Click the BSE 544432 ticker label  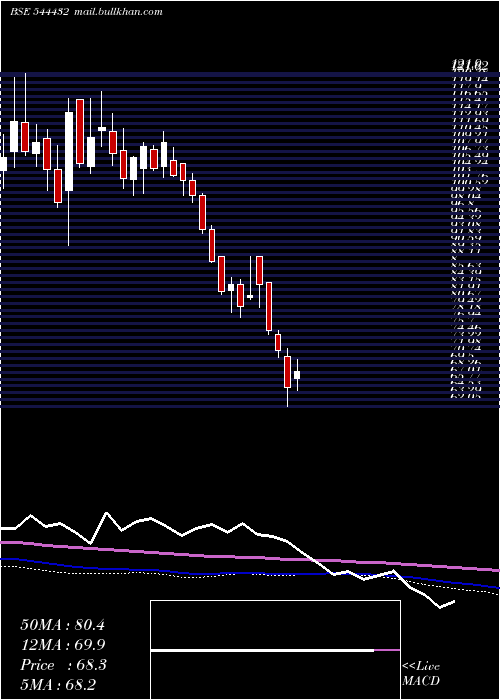point(39,12)
